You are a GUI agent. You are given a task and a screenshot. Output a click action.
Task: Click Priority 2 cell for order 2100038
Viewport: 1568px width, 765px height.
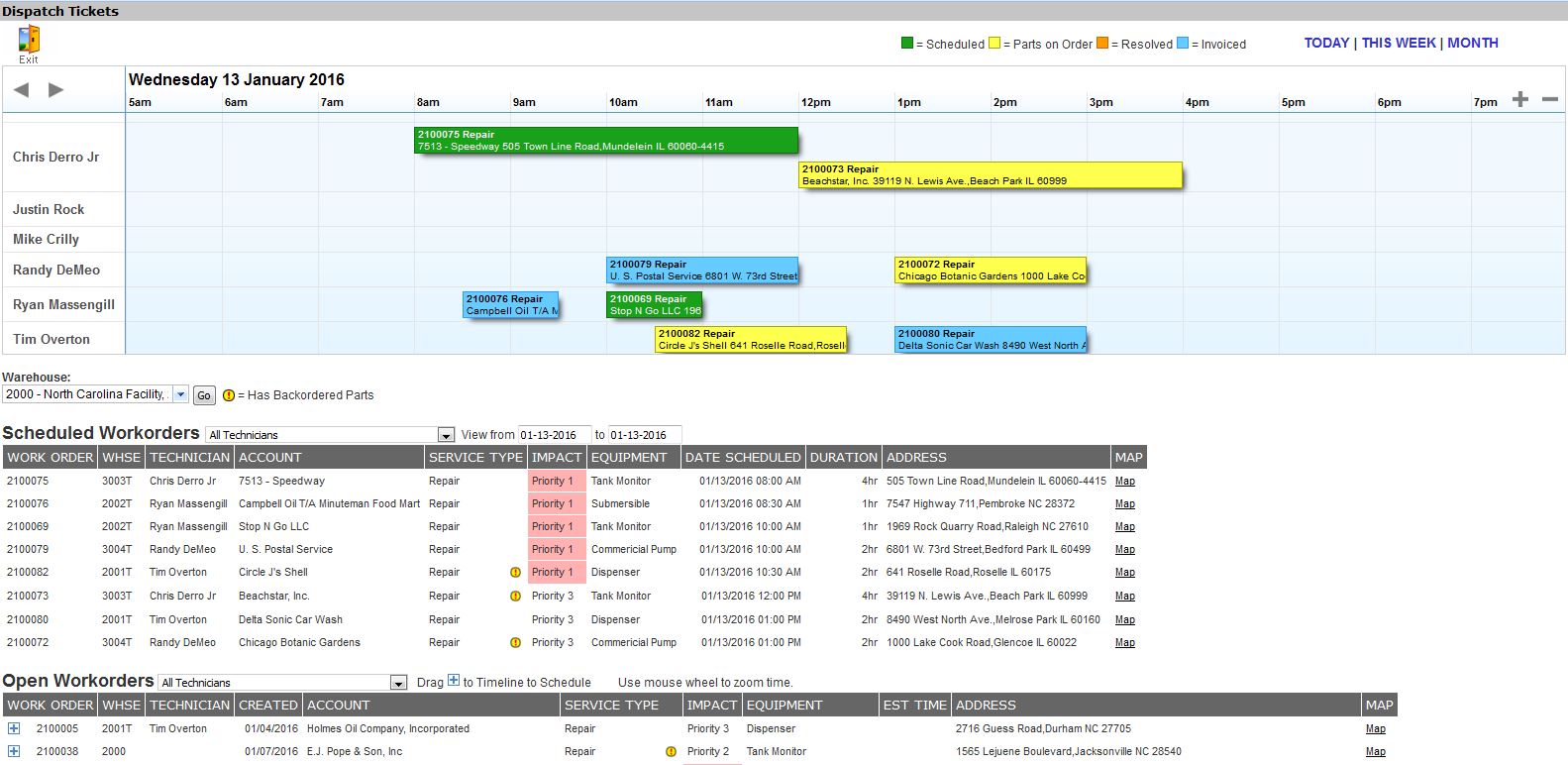click(711, 752)
